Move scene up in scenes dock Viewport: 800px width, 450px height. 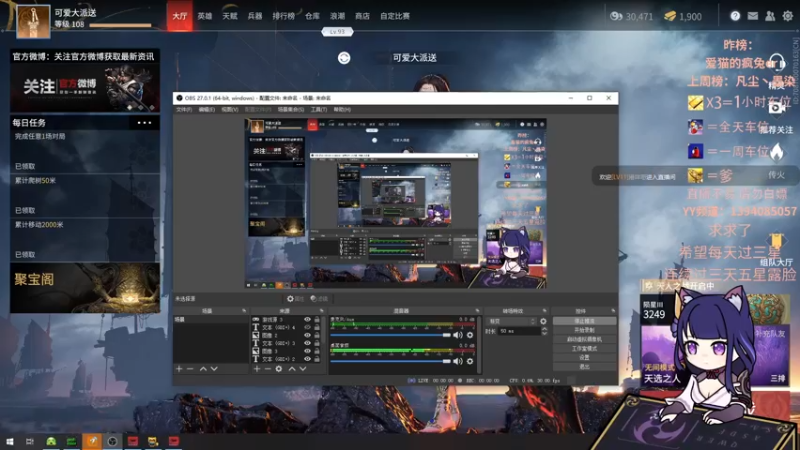[x=203, y=368]
